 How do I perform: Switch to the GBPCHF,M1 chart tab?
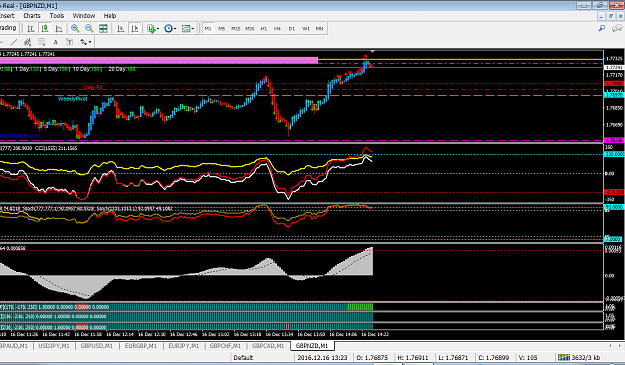tap(225, 346)
